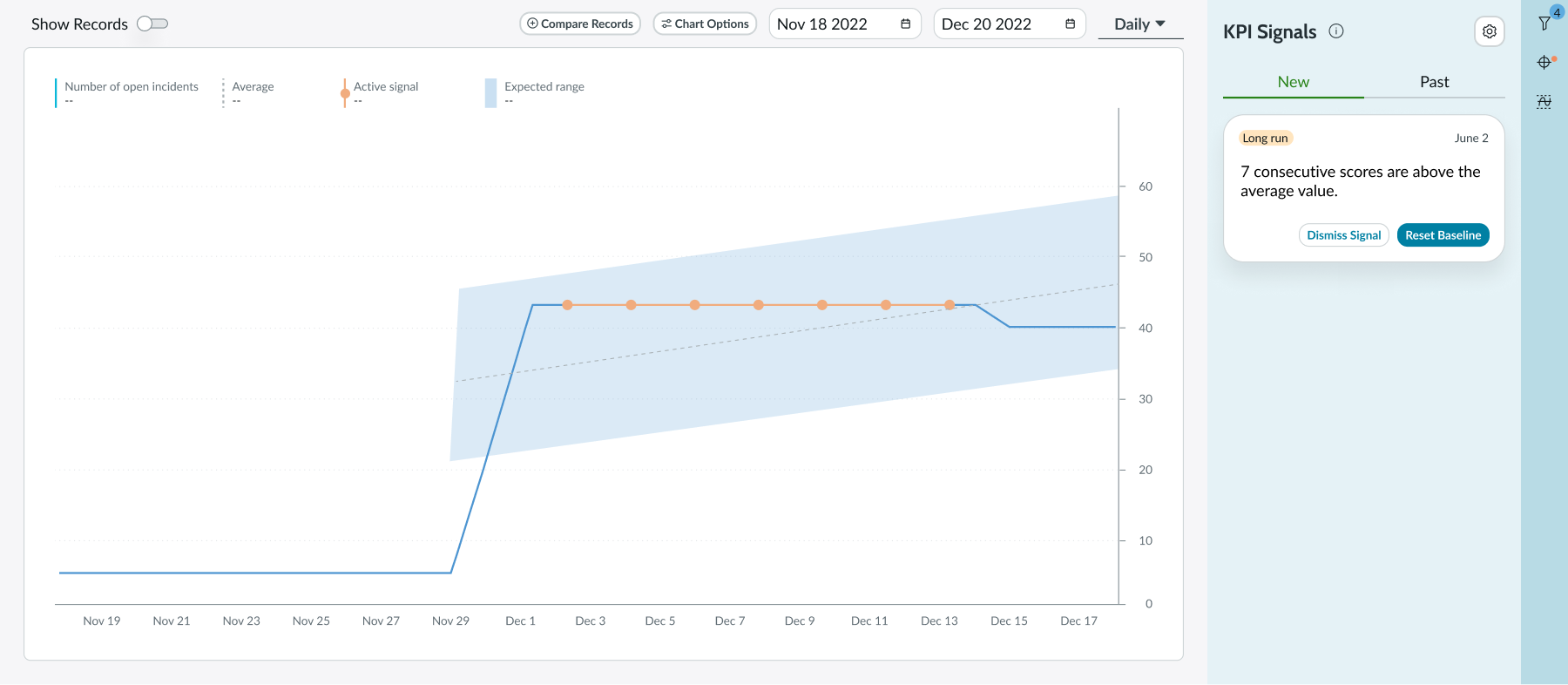Select the New signals tab
The image size is (1568, 685).
[1293, 82]
